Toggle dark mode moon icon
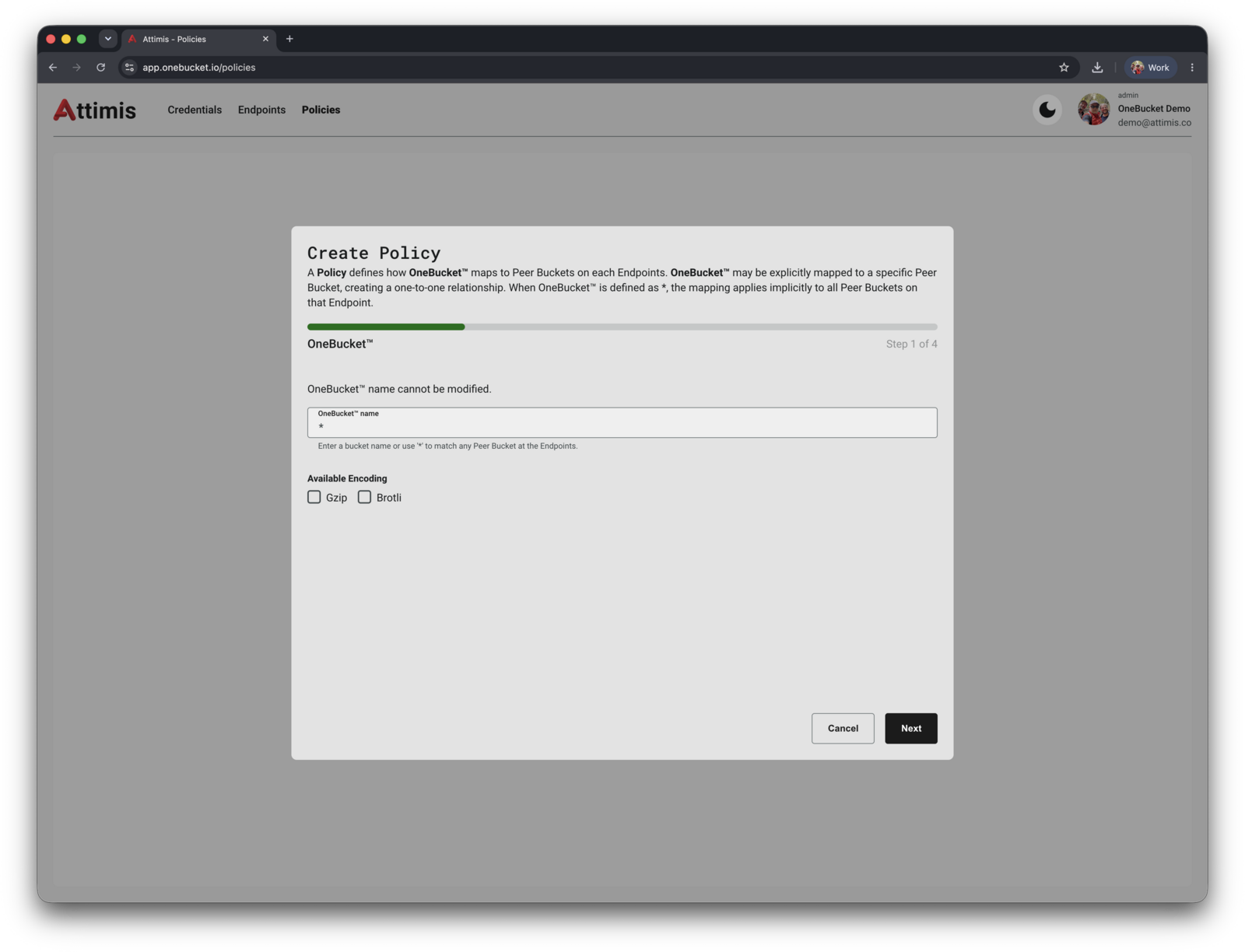Viewport: 1245px width, 952px height. click(x=1047, y=110)
